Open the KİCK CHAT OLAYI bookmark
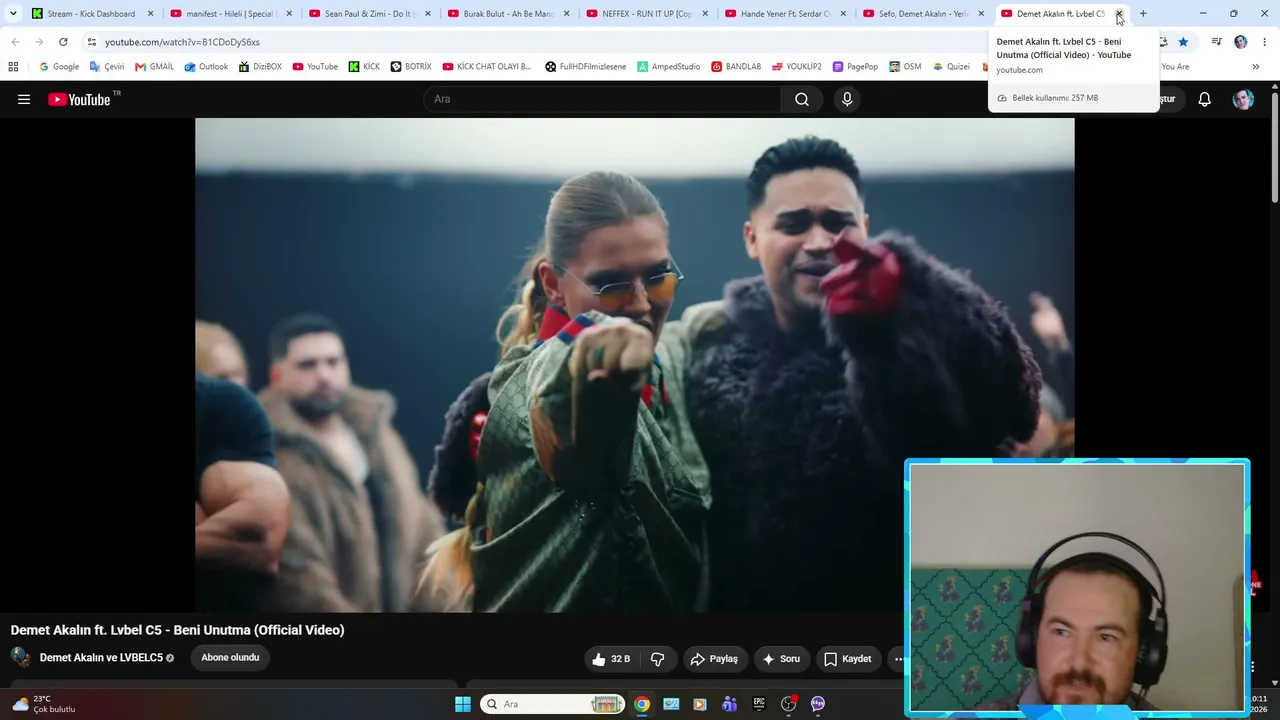Screen dimensions: 1280x720 (x=487, y=67)
